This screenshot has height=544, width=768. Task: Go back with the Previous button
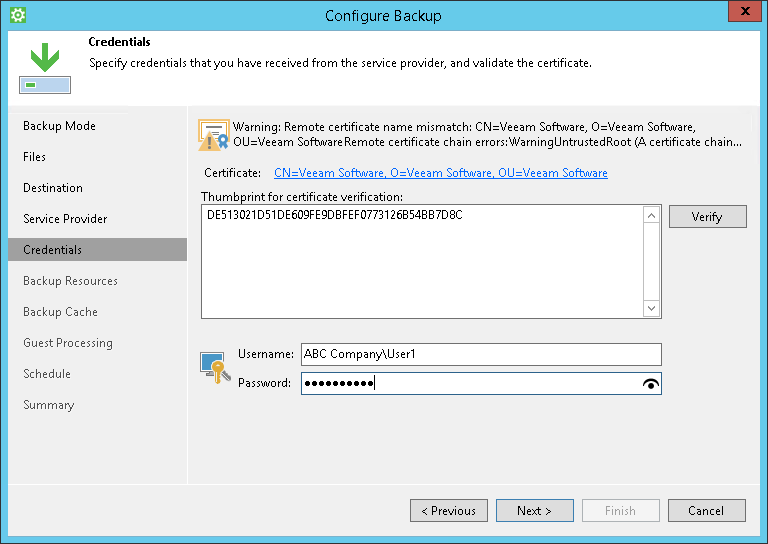click(x=449, y=511)
